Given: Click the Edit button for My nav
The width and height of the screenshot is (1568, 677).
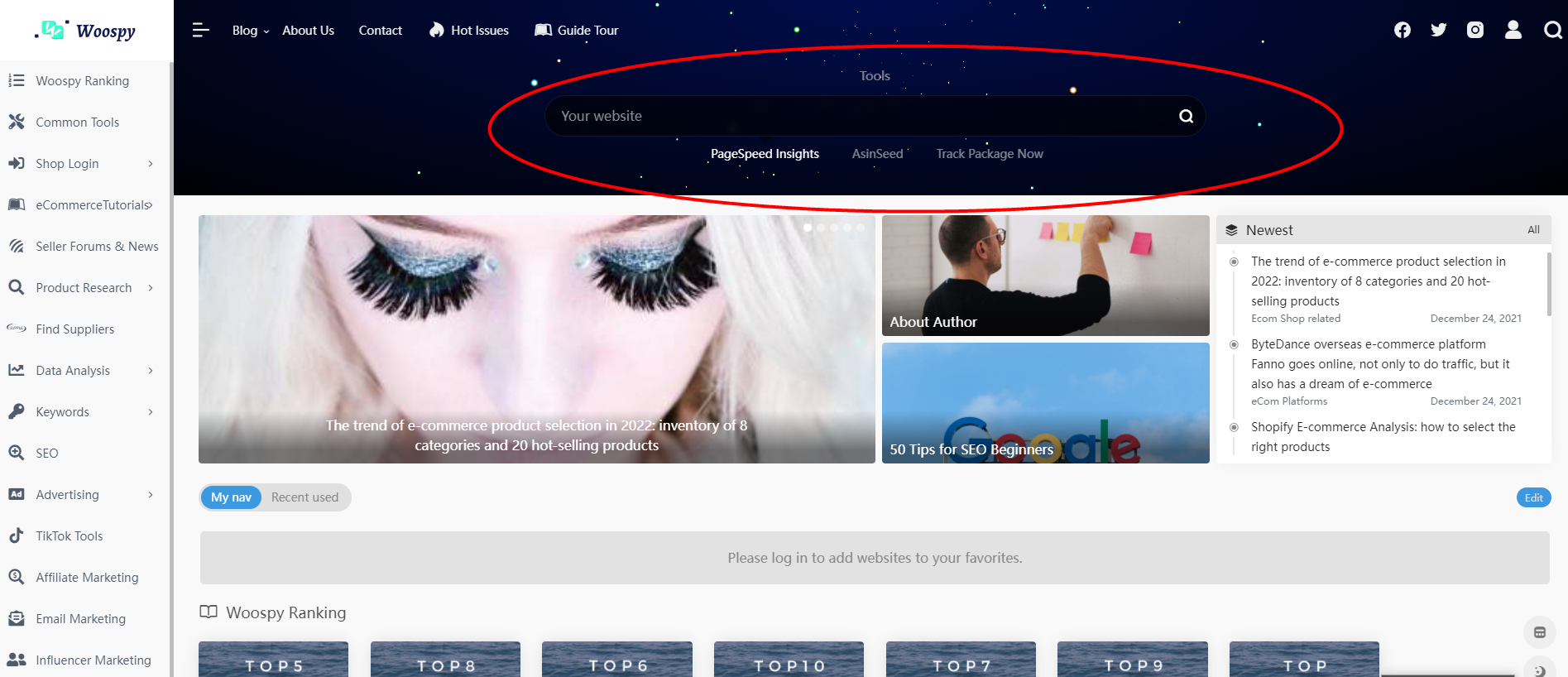Looking at the screenshot, I should (1533, 497).
